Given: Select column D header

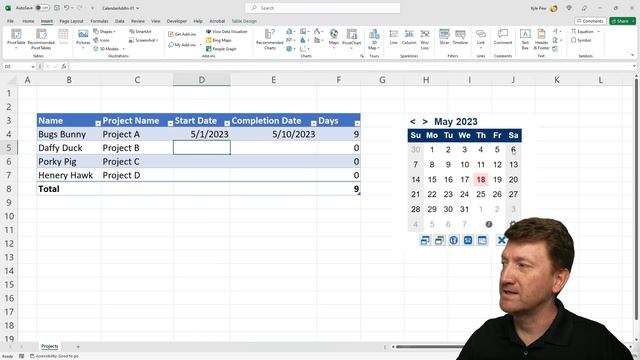Looking at the screenshot, I should pos(202,80).
